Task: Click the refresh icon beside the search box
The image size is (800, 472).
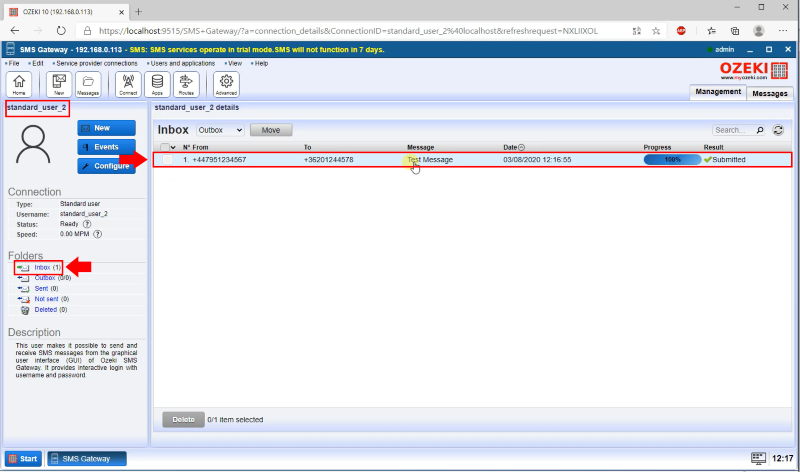Action: click(x=778, y=130)
